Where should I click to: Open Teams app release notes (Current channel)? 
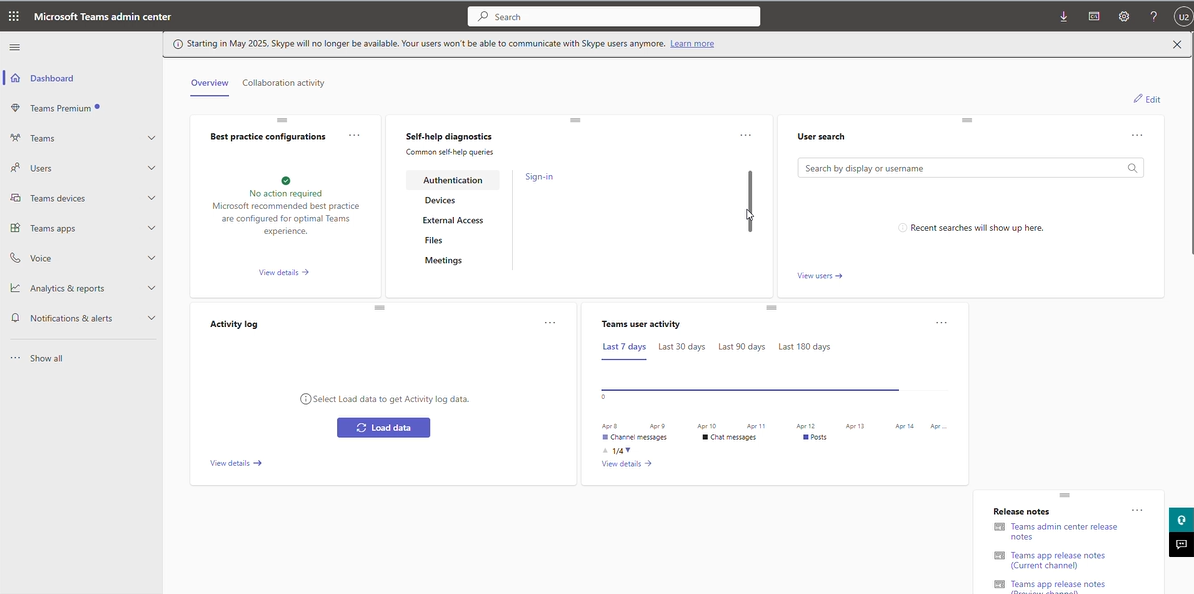pyautogui.click(x=1058, y=560)
